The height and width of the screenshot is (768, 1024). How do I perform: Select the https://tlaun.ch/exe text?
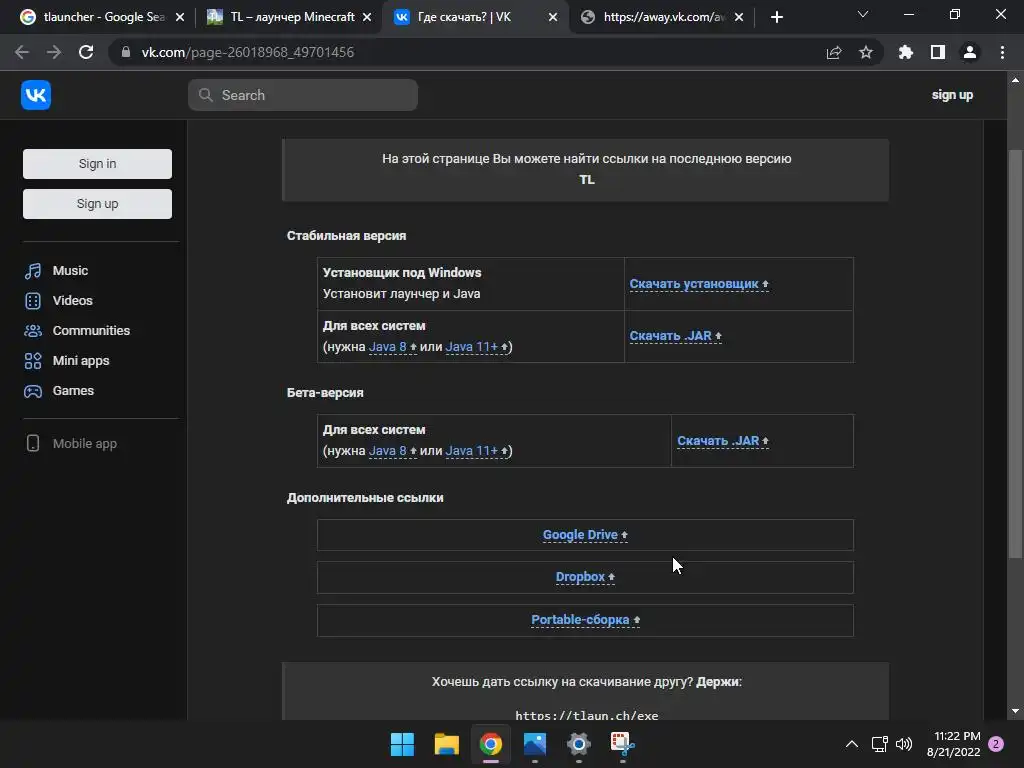point(586,715)
